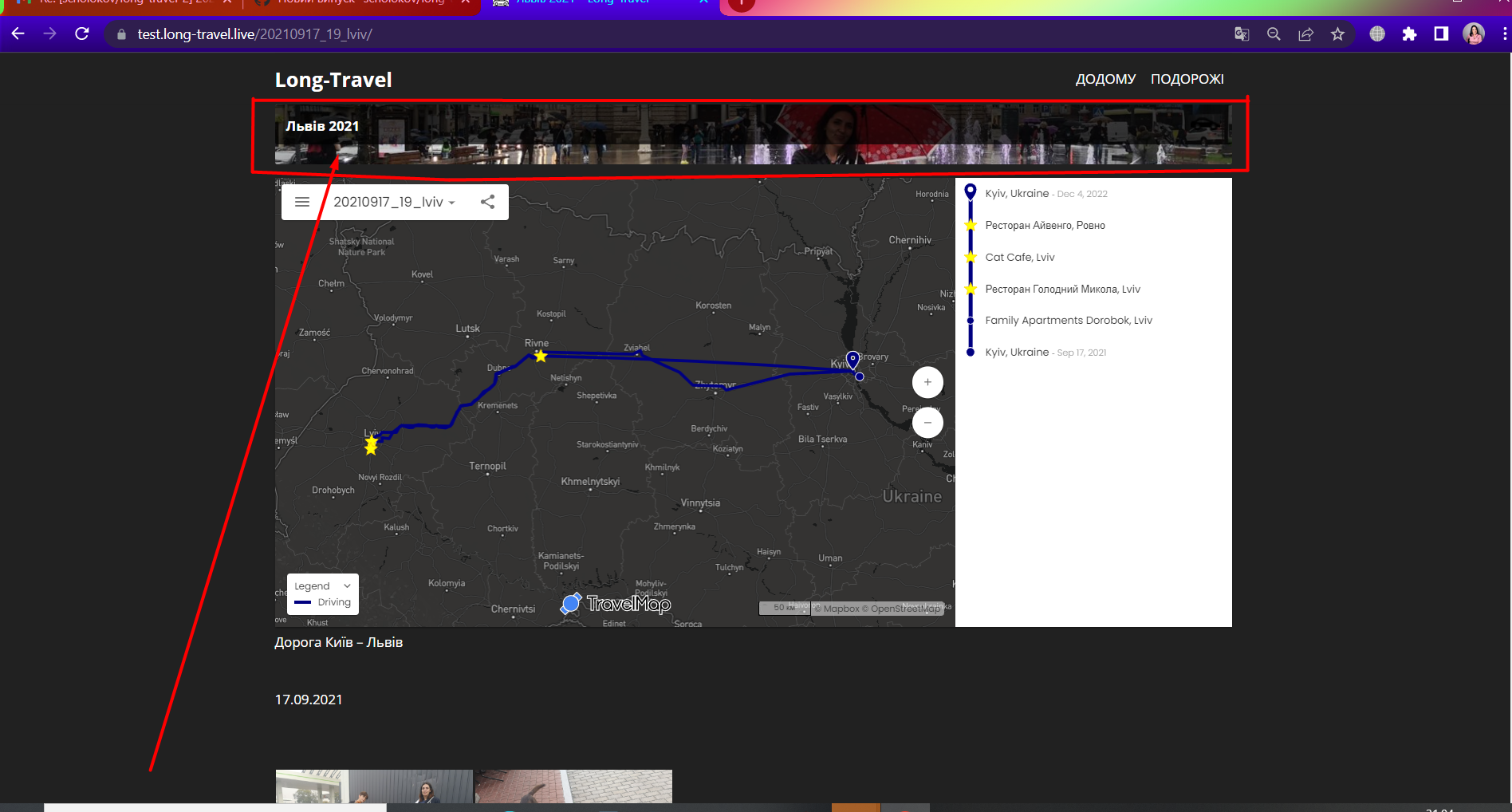Click the share icon on the map widget
The image size is (1512, 812).
click(487, 202)
